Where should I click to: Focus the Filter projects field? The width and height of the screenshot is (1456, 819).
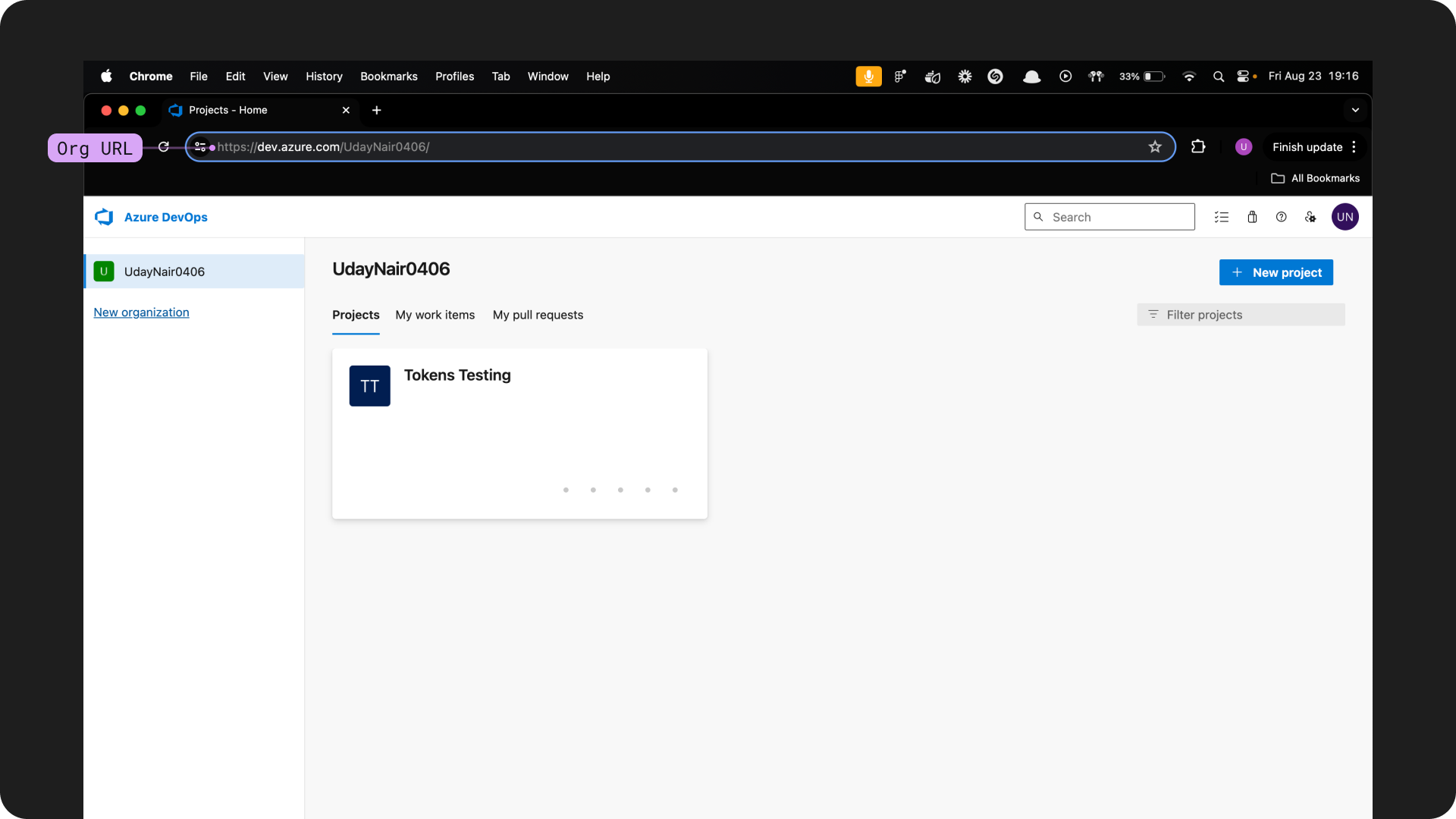coord(1241,315)
